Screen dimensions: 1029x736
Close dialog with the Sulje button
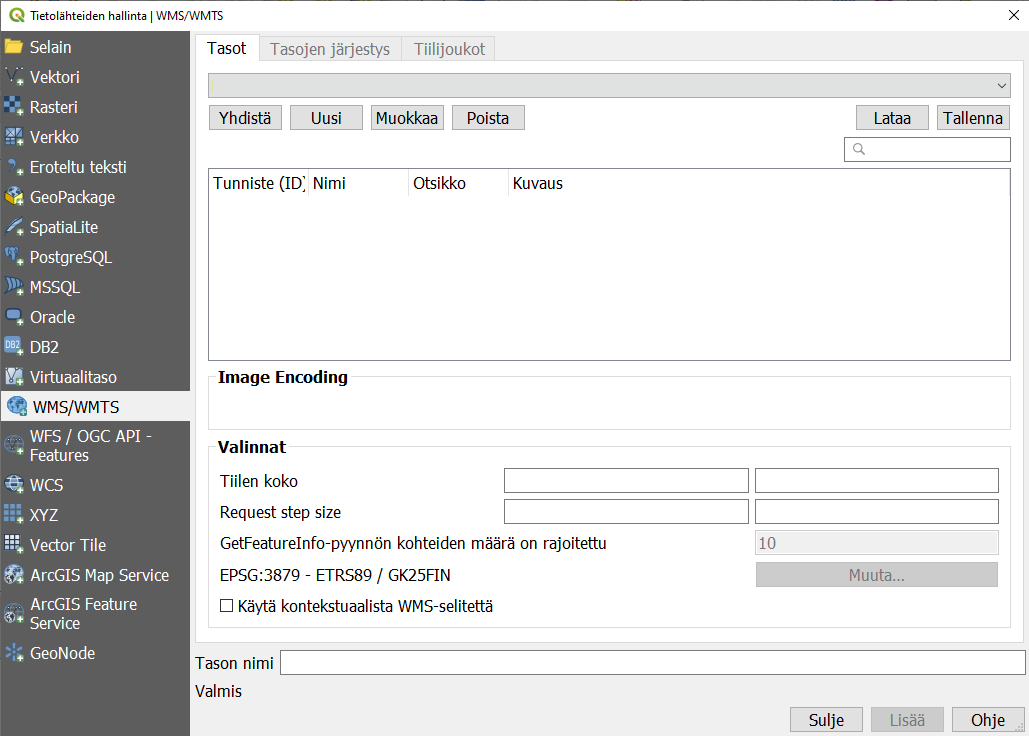[x=826, y=720]
